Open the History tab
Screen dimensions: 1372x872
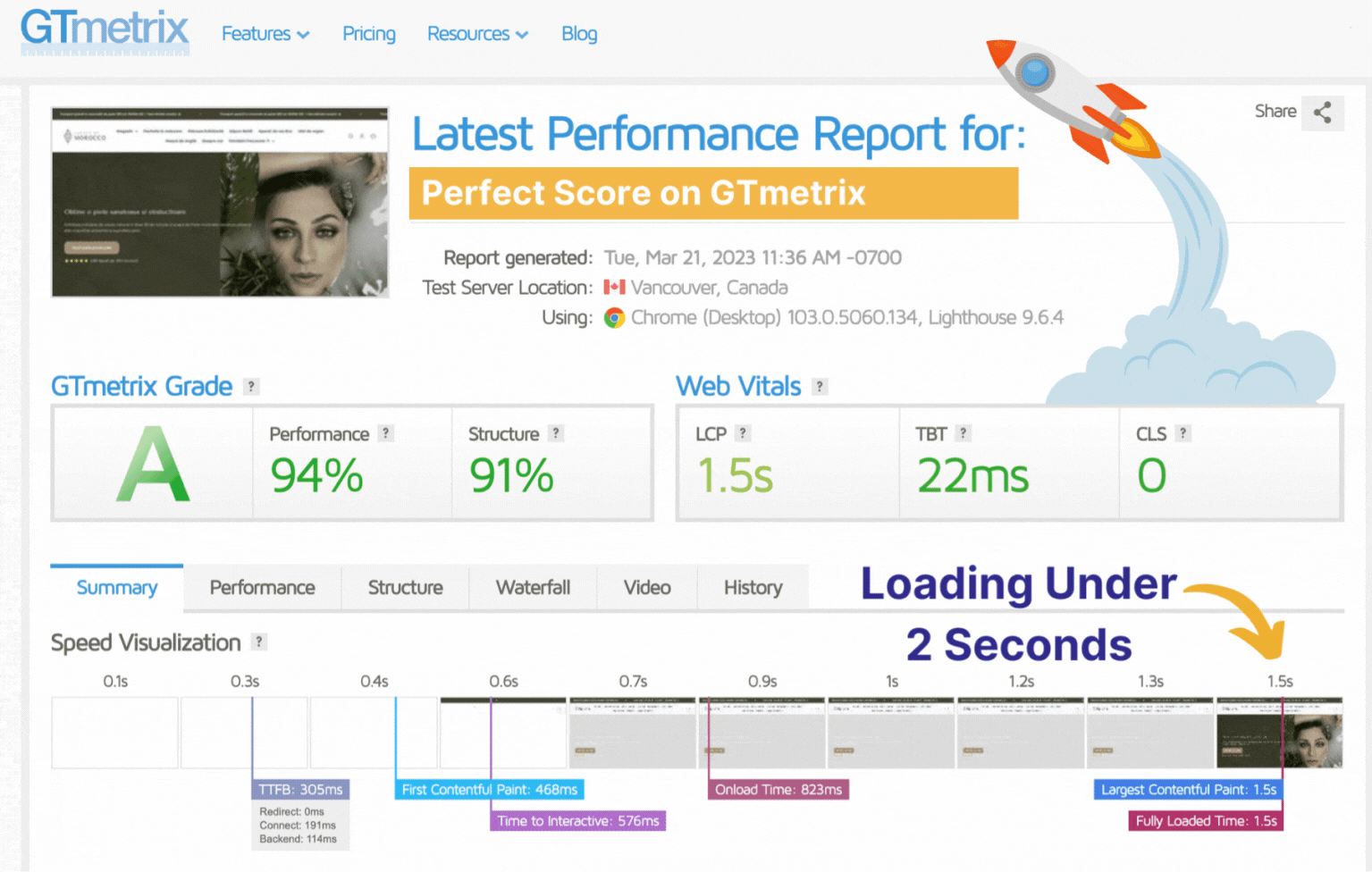click(753, 588)
